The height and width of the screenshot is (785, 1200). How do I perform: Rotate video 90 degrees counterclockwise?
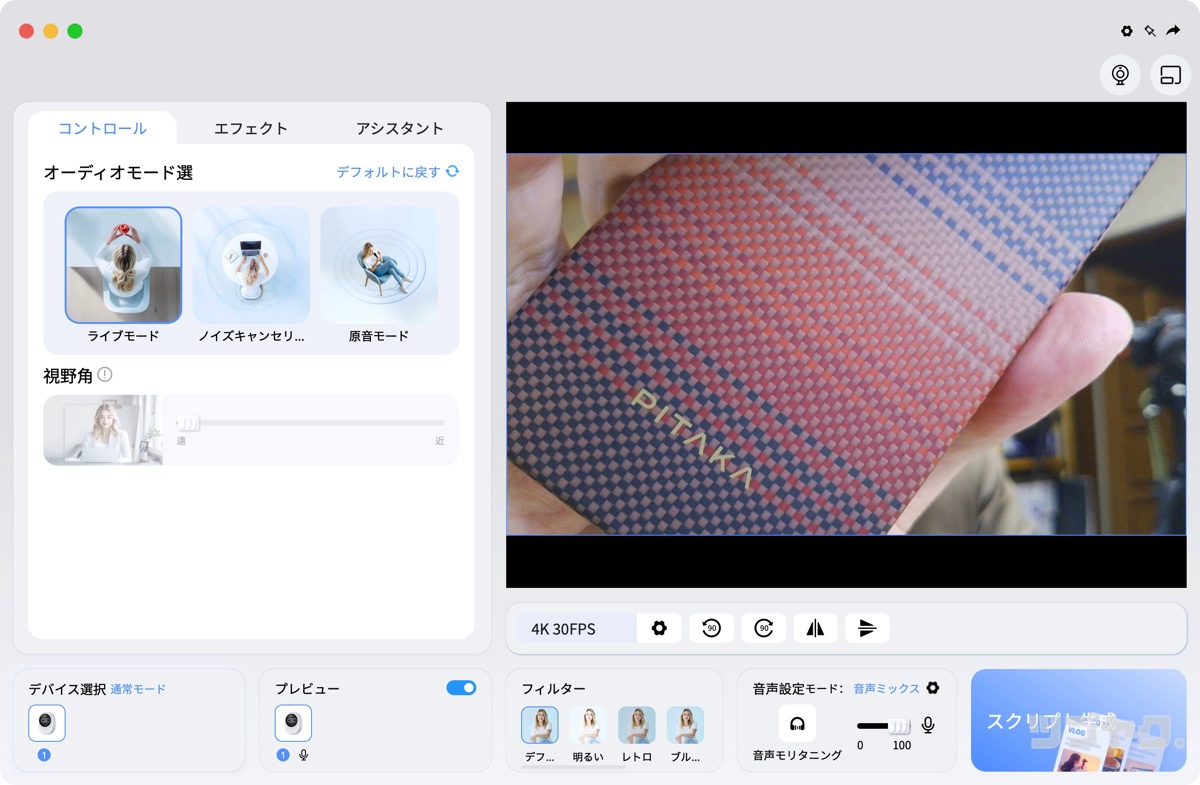pos(711,628)
